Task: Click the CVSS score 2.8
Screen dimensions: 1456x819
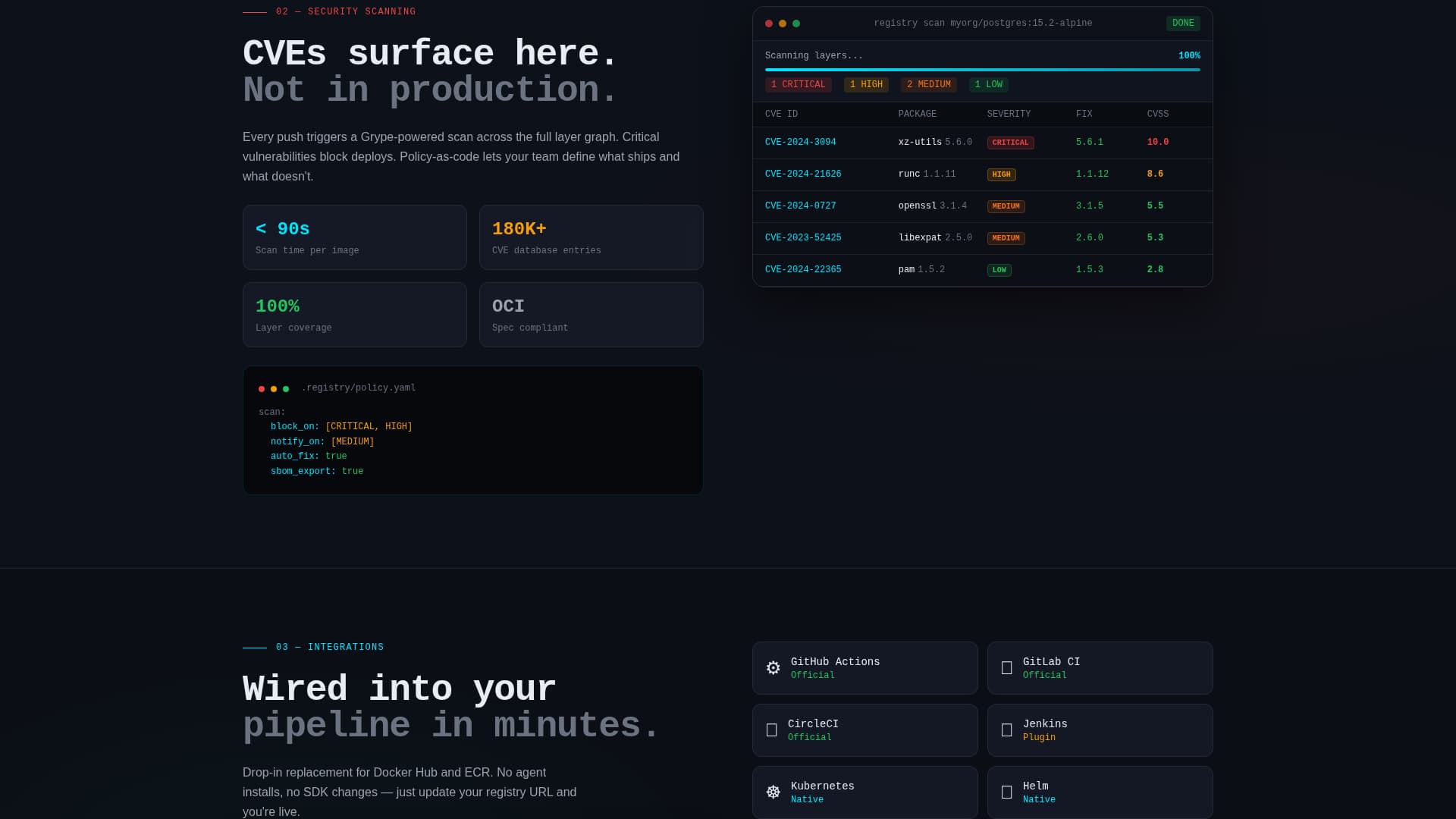Action: 1155,270
